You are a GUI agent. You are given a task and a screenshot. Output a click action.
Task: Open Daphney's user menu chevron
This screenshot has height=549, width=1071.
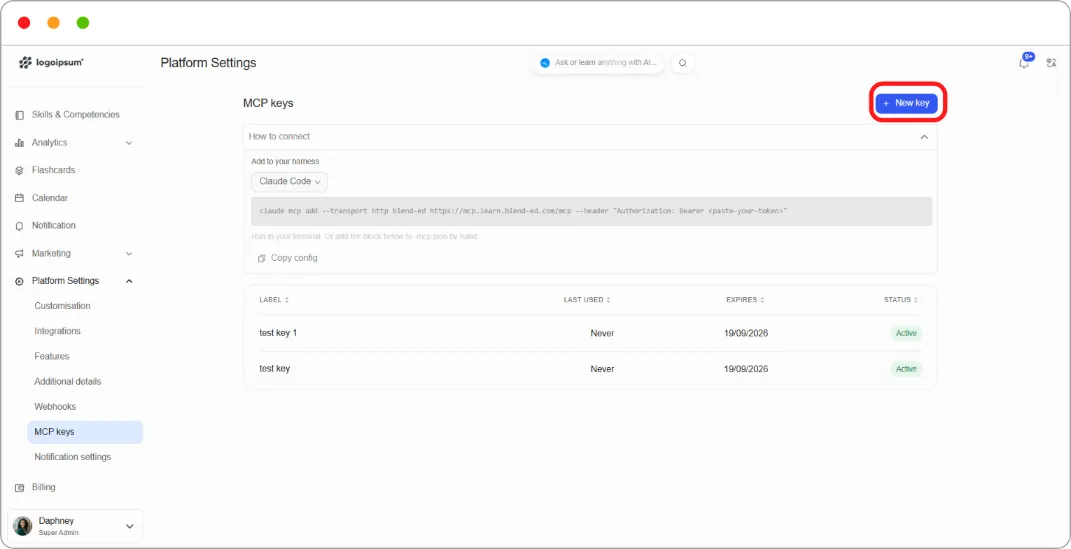pos(130,526)
